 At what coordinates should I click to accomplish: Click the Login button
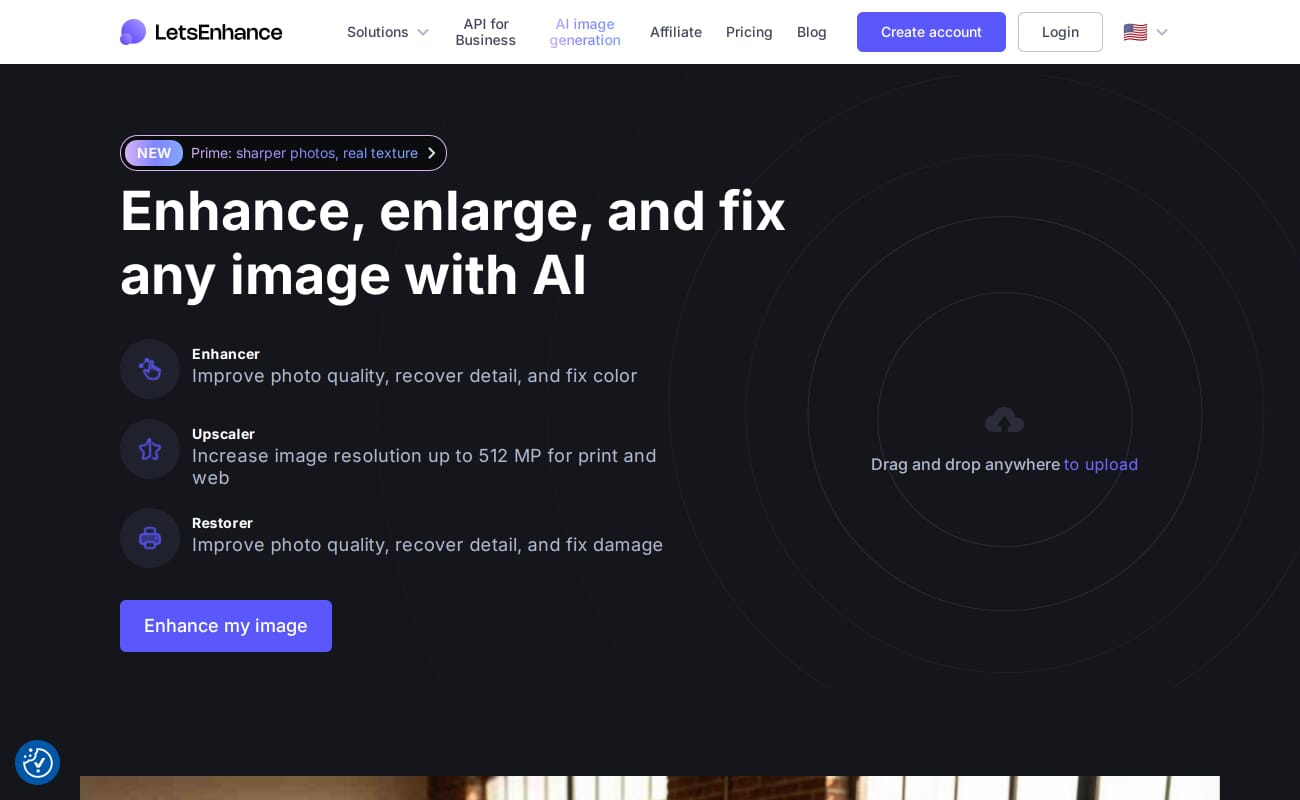(x=1060, y=32)
